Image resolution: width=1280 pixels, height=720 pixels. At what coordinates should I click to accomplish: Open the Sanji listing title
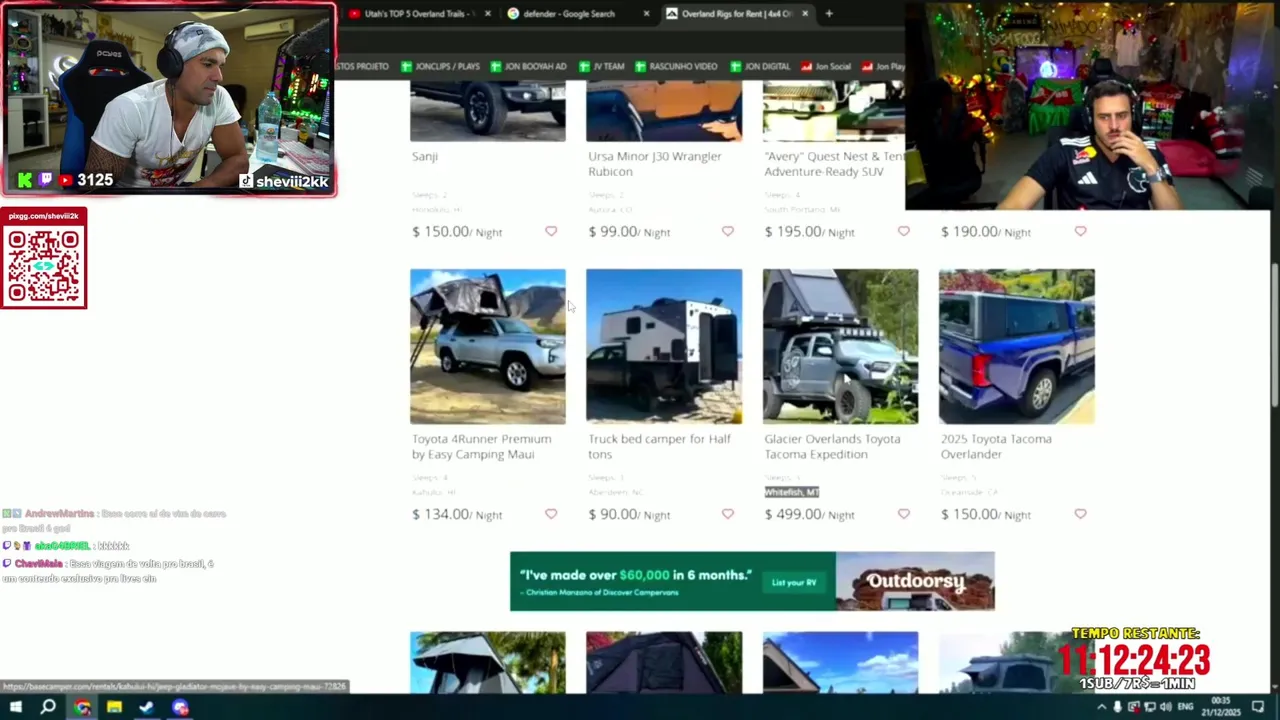tap(425, 156)
